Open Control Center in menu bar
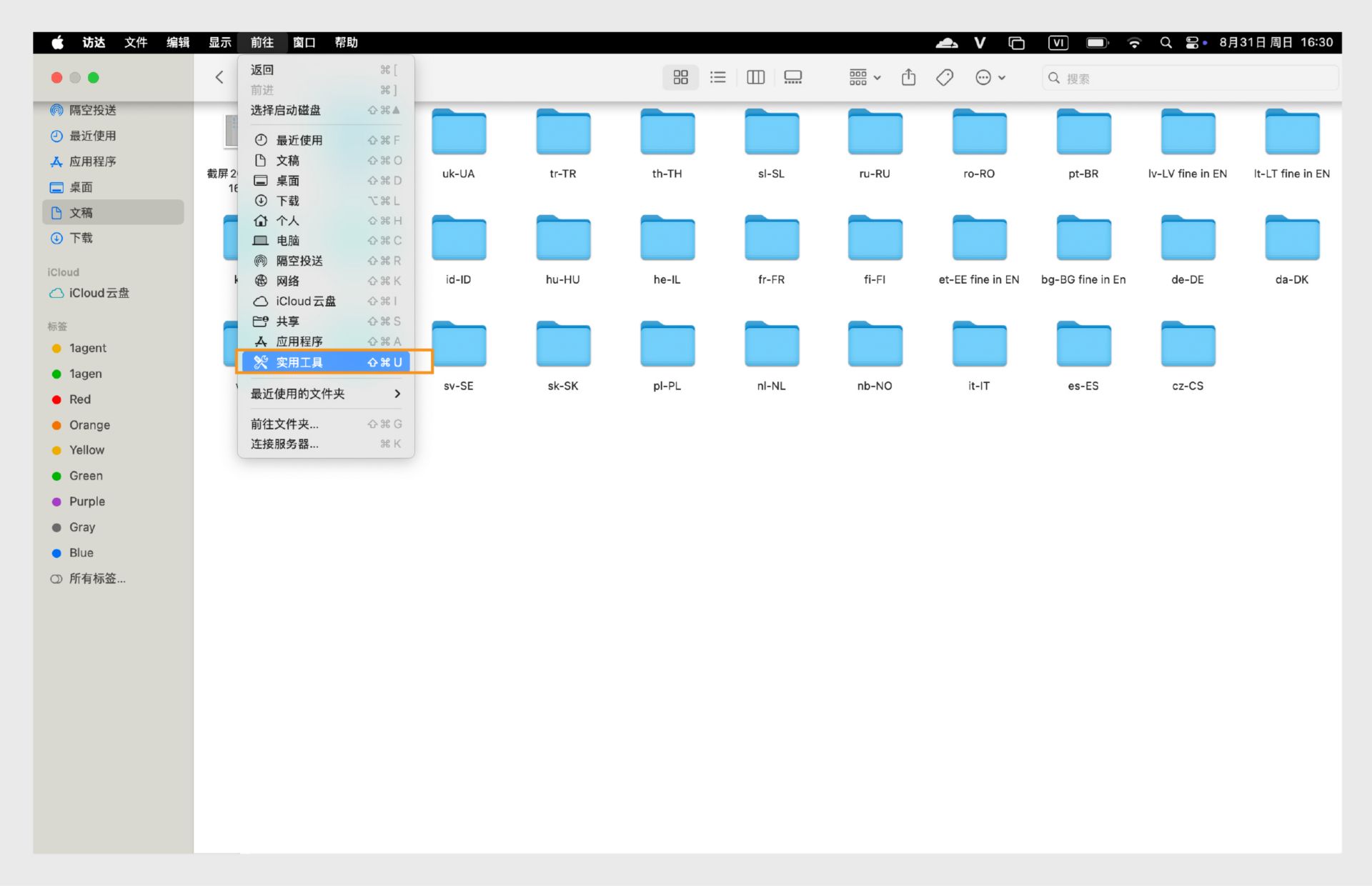 pyautogui.click(x=1192, y=43)
